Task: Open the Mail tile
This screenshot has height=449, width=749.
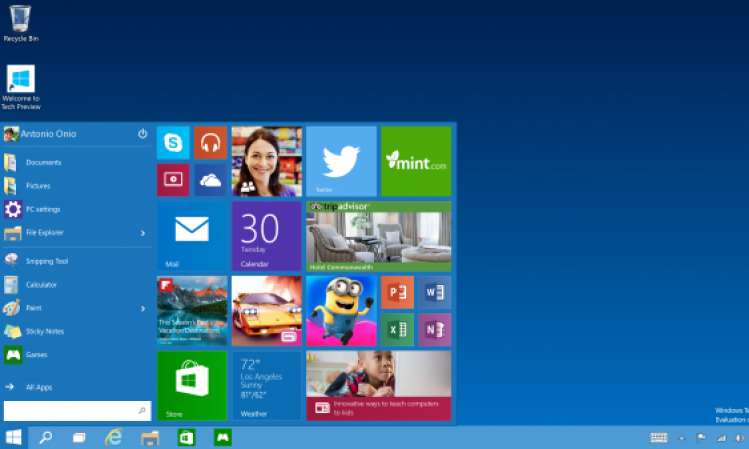Action: 191,236
